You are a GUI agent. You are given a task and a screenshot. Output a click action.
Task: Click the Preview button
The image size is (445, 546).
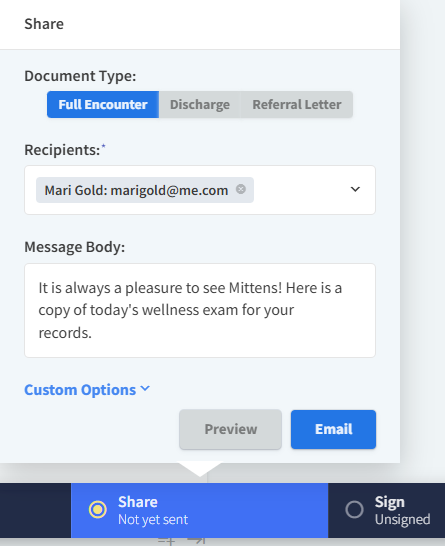click(231, 429)
